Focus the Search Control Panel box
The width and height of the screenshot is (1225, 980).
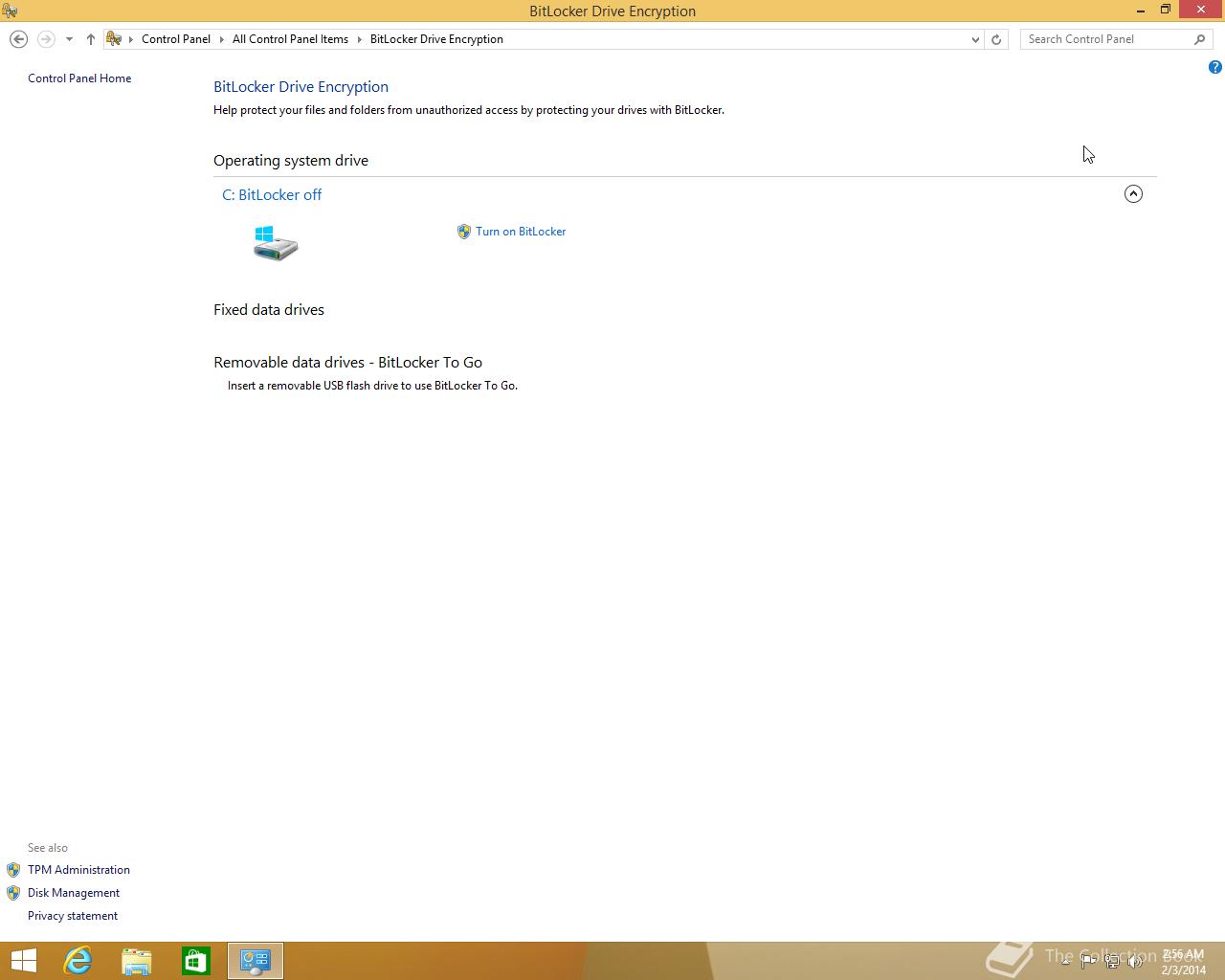(1105, 39)
